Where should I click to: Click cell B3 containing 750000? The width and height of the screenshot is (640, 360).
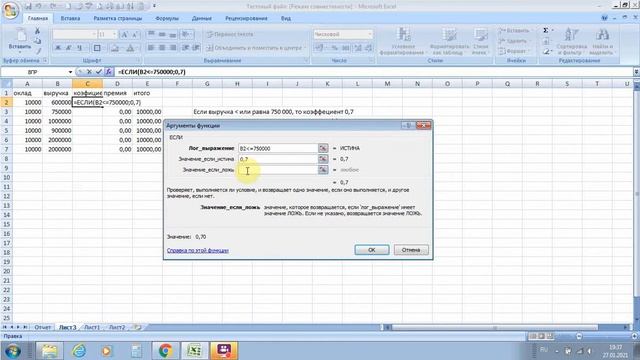[x=57, y=111]
